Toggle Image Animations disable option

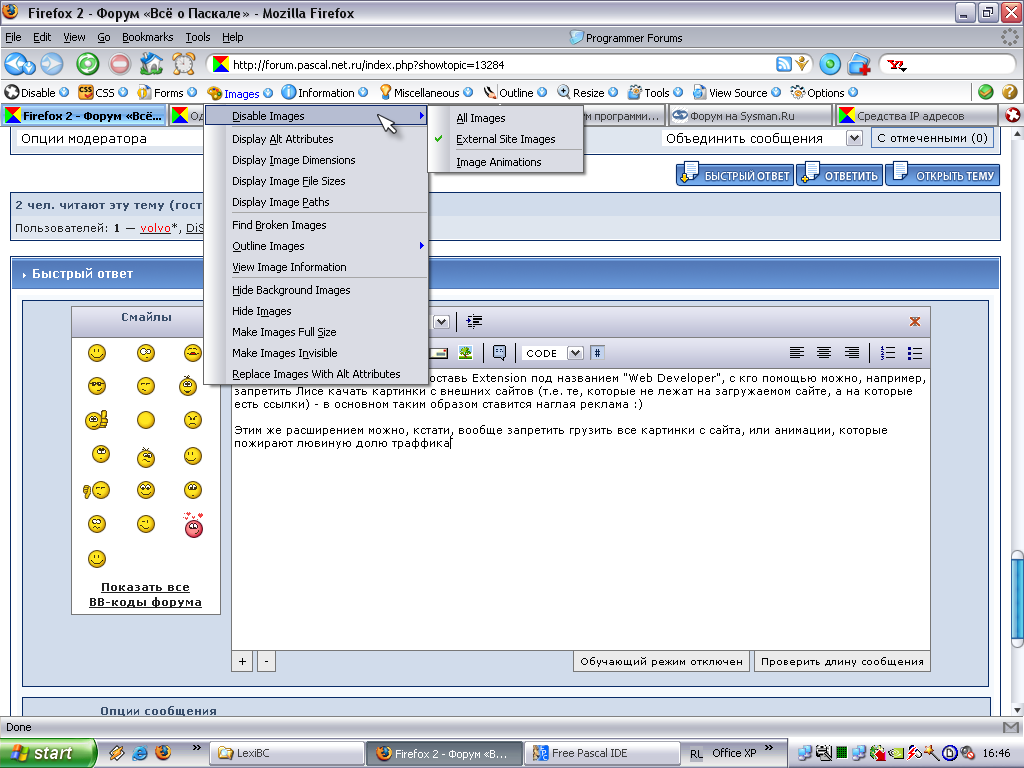498,162
